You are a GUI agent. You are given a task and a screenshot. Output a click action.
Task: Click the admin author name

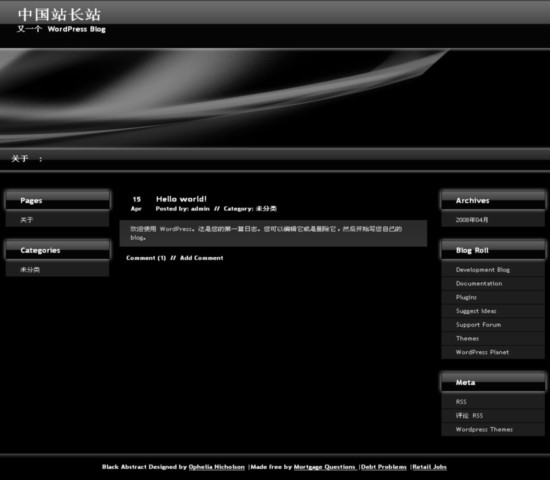pos(200,209)
